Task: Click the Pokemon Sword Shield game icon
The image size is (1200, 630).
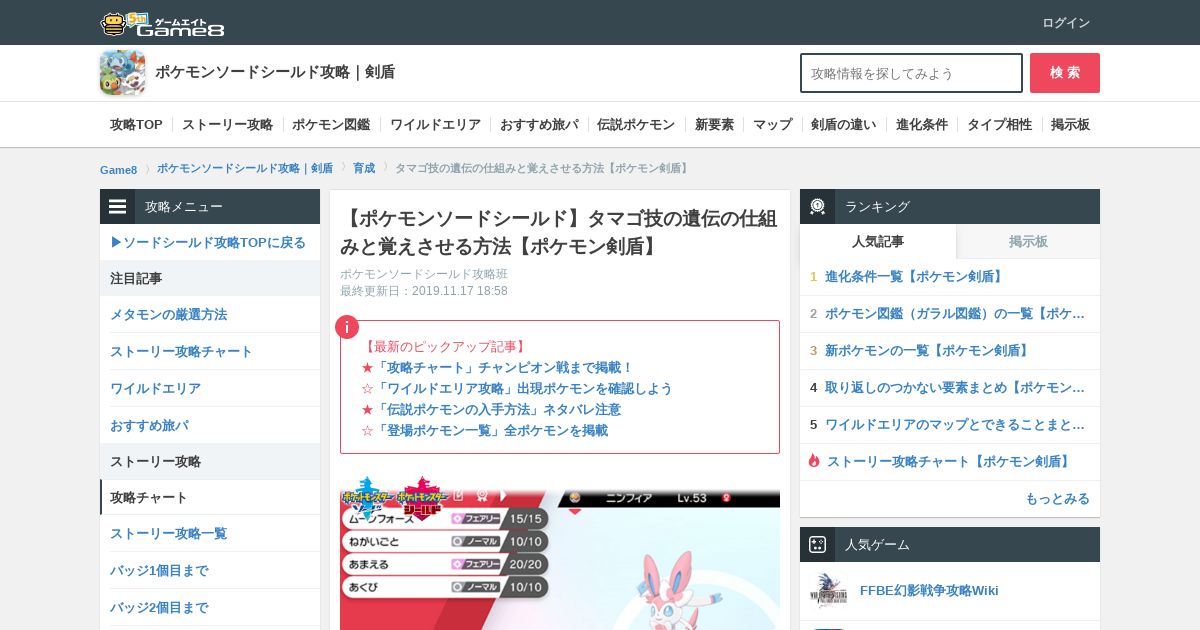Action: point(122,73)
